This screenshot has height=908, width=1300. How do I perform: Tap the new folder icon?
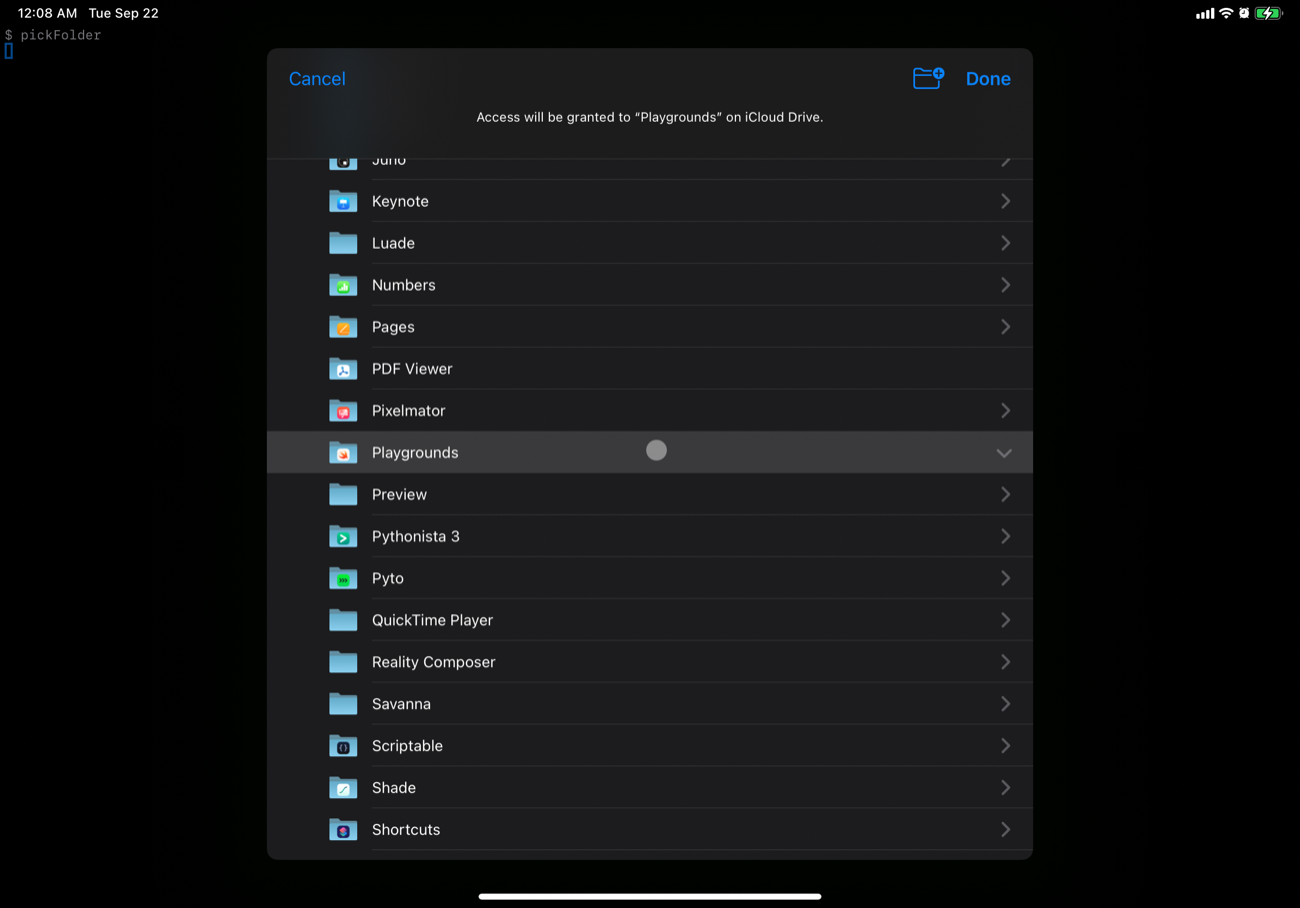click(x=928, y=78)
